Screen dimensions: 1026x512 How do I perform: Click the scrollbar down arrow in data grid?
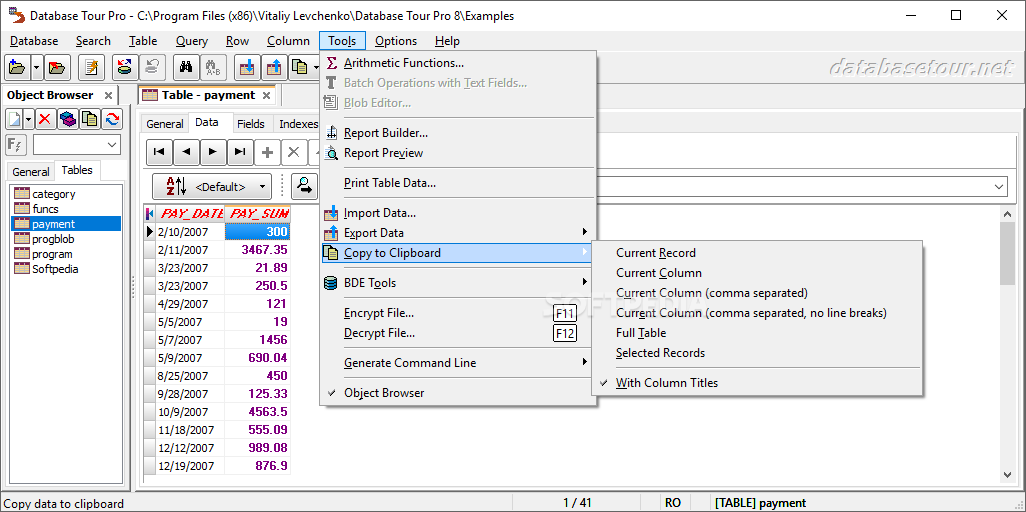click(1008, 475)
